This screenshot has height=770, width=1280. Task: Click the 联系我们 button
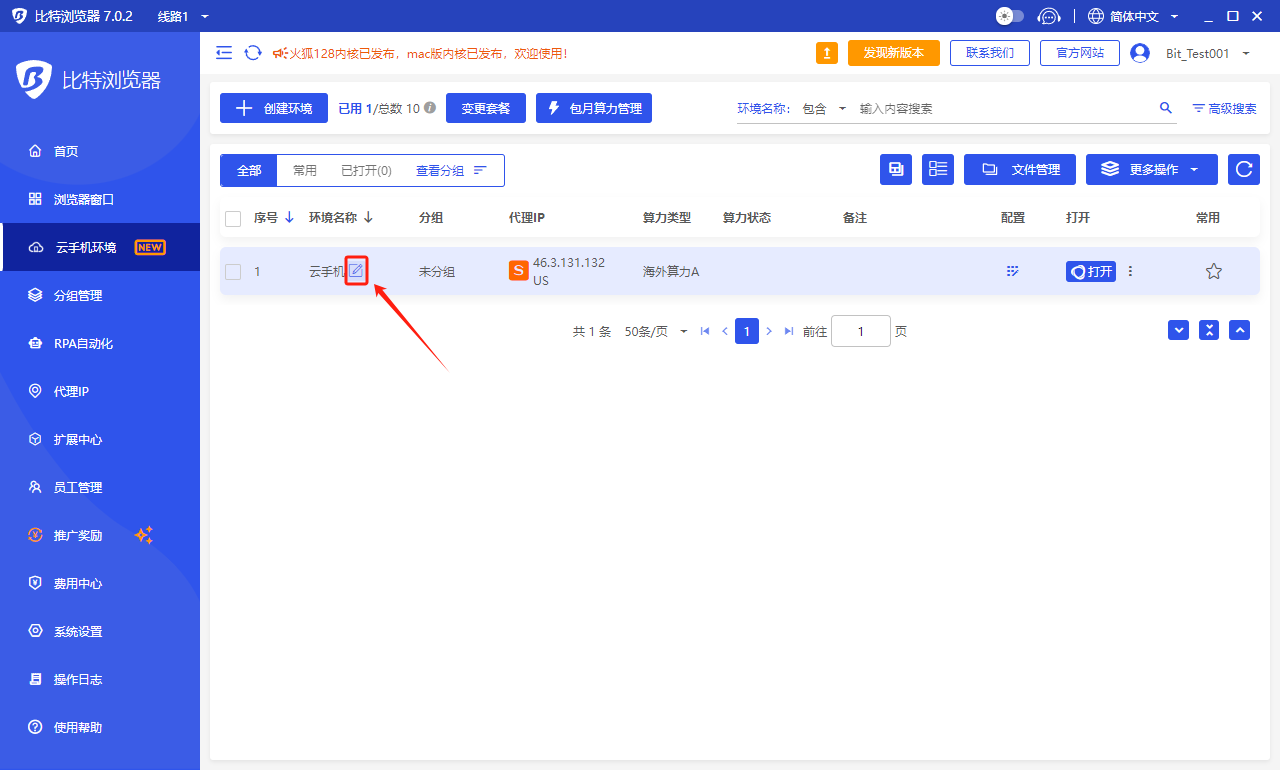point(990,53)
